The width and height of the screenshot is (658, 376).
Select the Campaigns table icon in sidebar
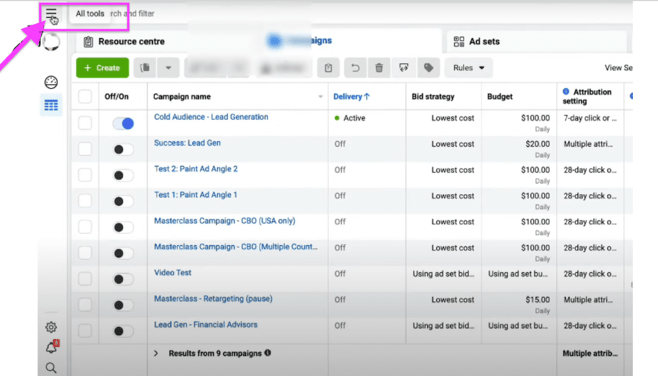(51, 105)
